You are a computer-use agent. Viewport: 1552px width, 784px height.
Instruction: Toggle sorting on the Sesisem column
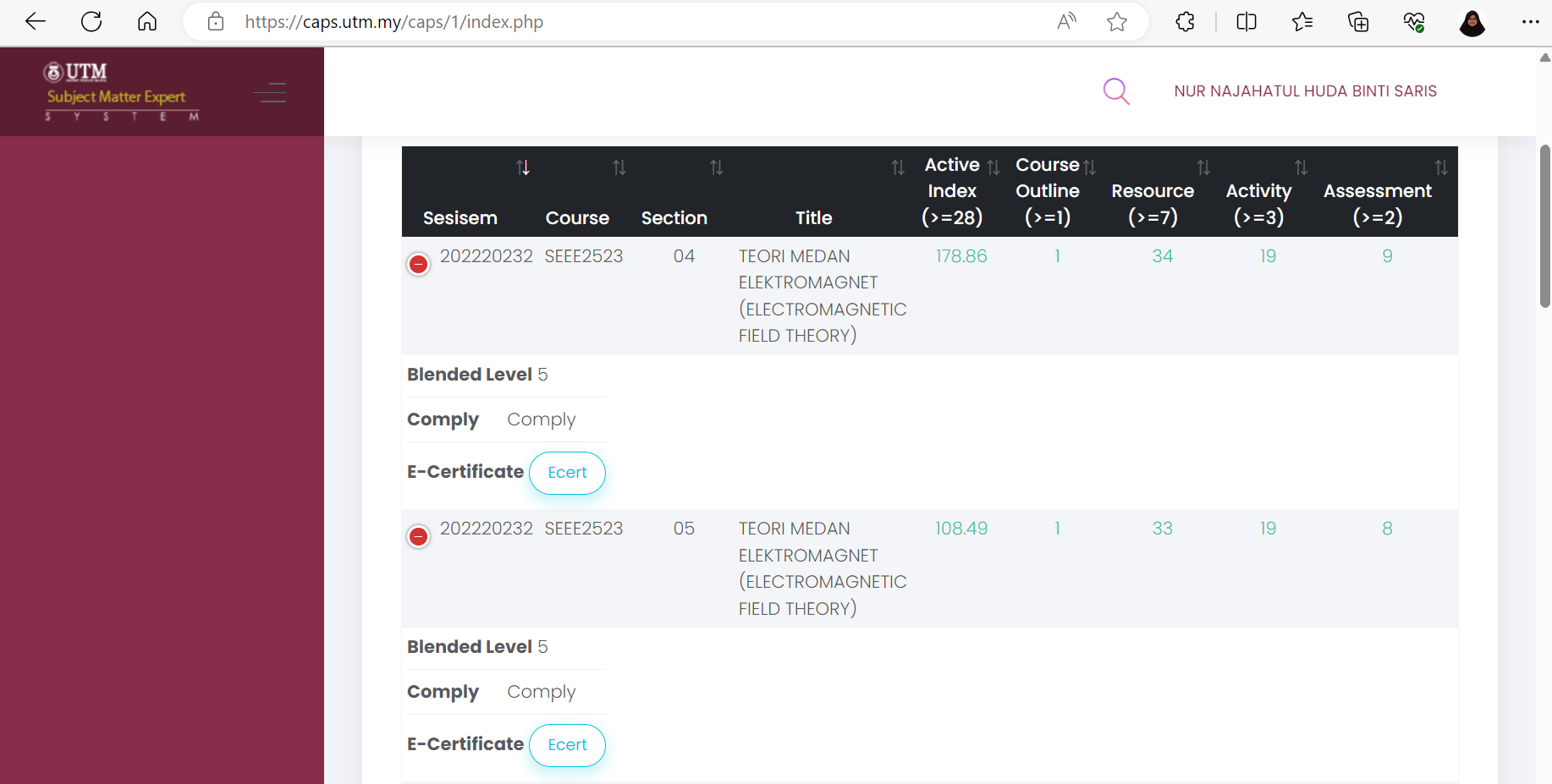[x=523, y=167]
